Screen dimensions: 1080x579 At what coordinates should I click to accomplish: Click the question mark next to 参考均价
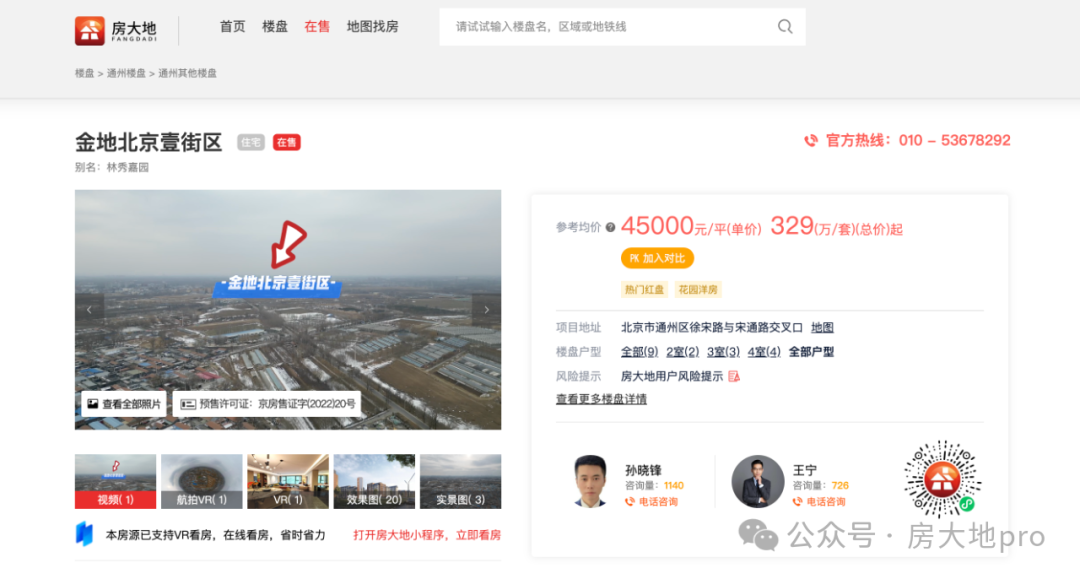click(610, 227)
